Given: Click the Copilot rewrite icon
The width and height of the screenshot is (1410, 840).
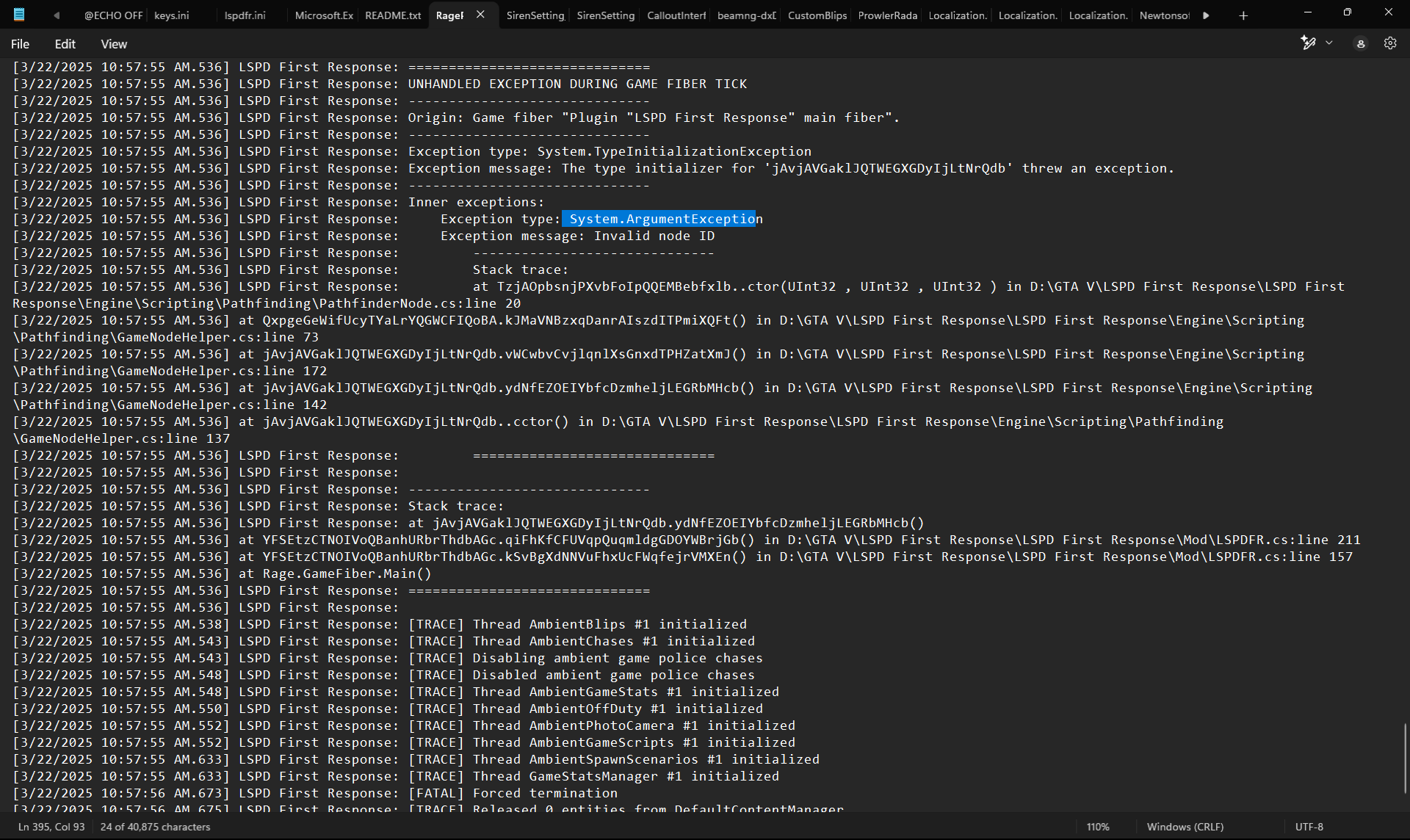Looking at the screenshot, I should point(1308,43).
